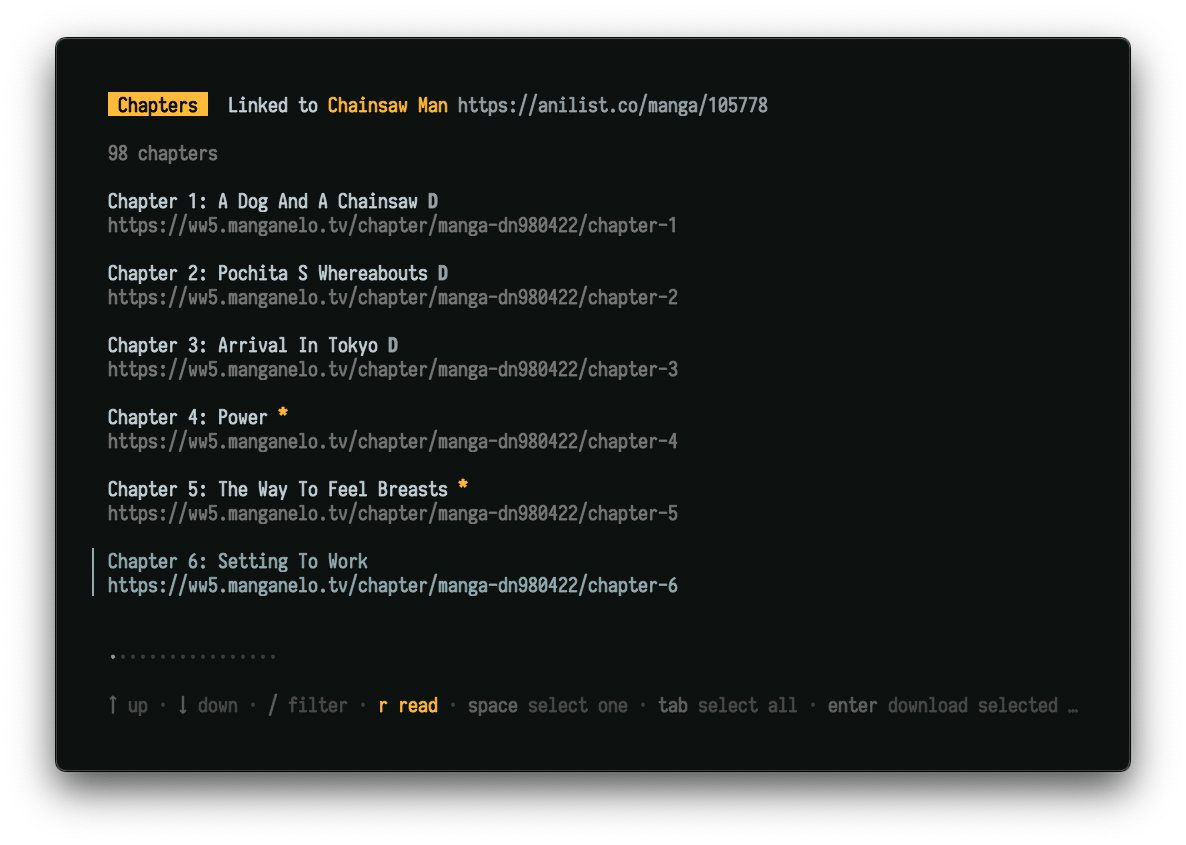The image size is (1186, 845).
Task: Click 'enter download selected' hint
Action: coord(942,705)
